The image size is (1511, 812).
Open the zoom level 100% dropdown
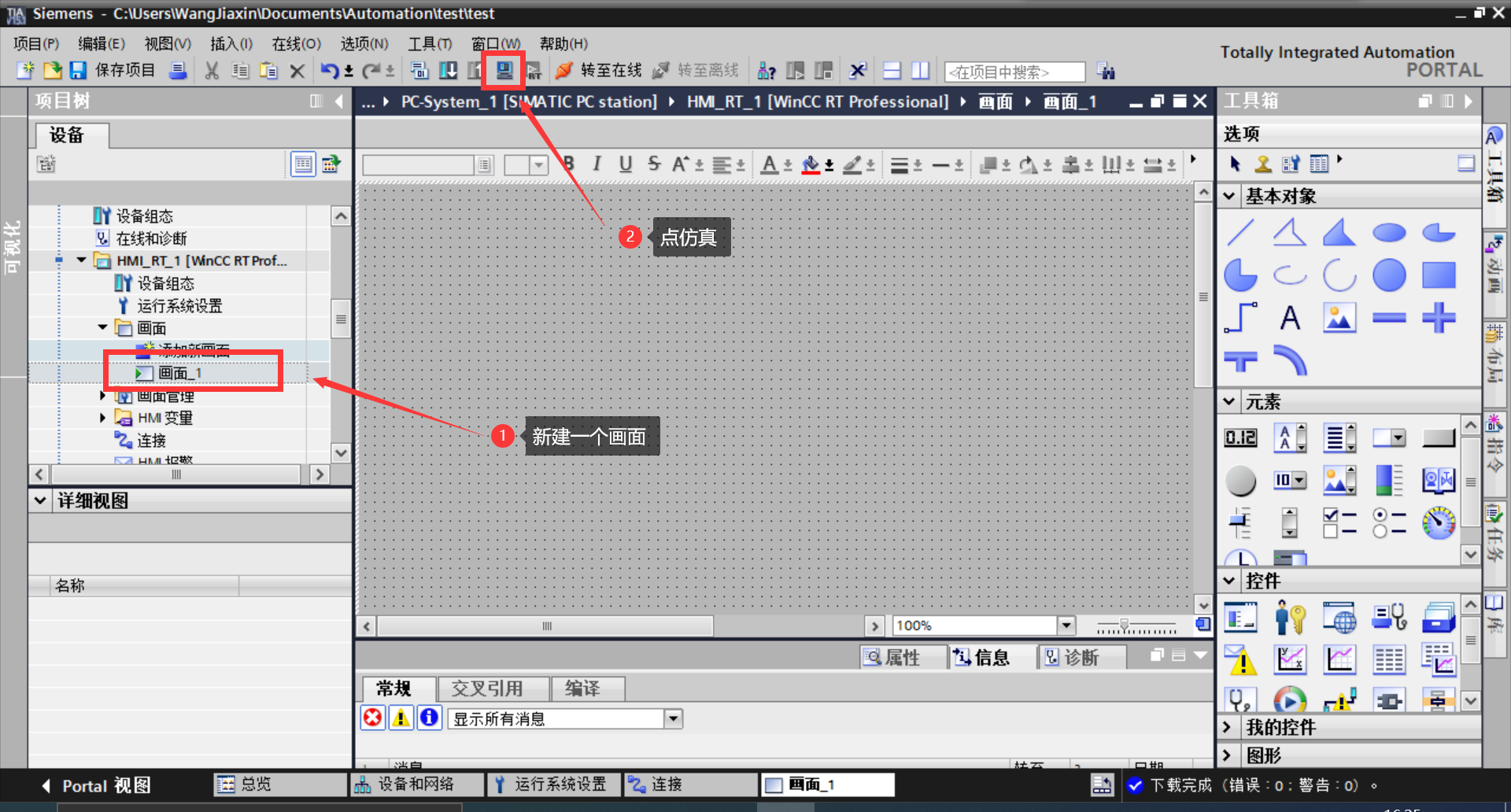coord(1066,625)
